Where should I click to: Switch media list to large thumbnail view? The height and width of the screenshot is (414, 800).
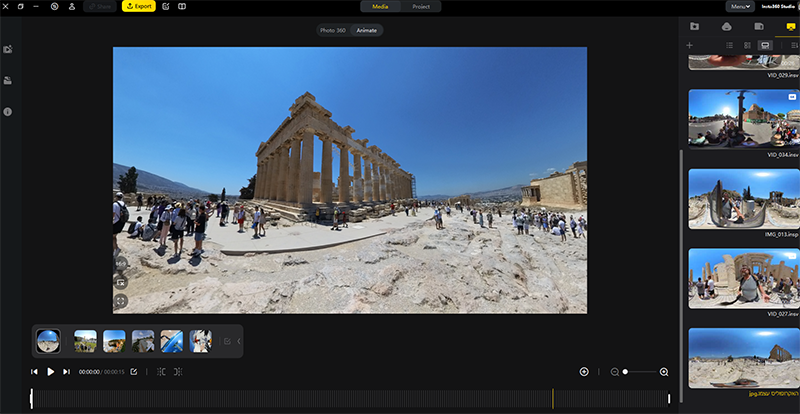click(x=765, y=45)
